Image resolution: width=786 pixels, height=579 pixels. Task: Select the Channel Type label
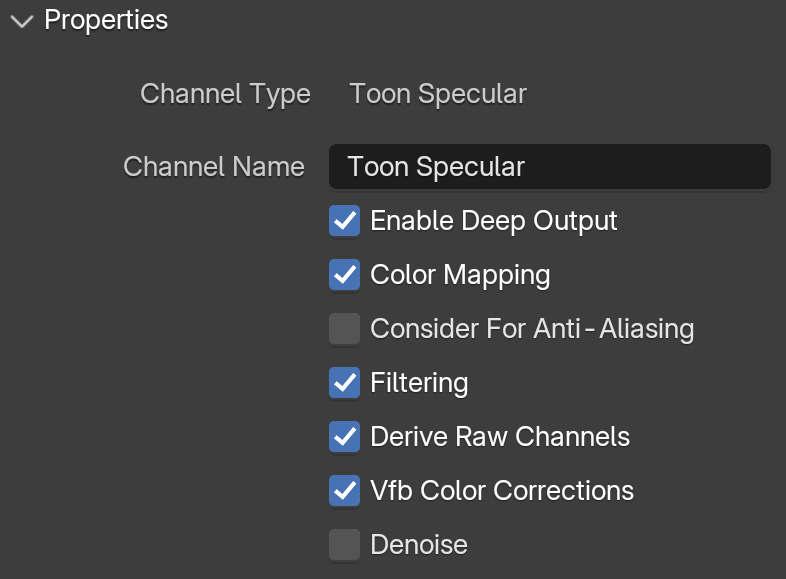225,94
